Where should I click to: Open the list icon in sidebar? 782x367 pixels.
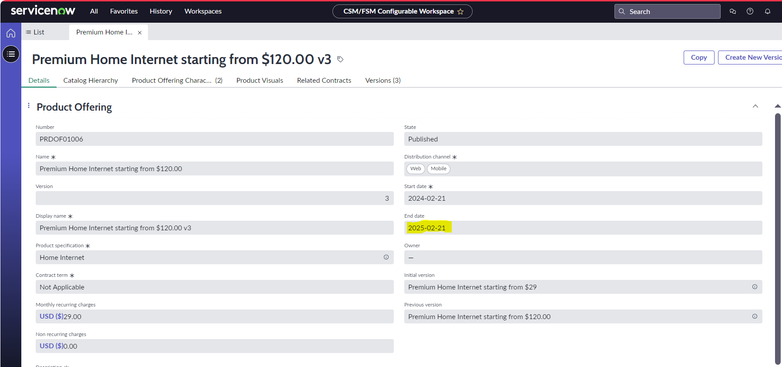coord(11,54)
